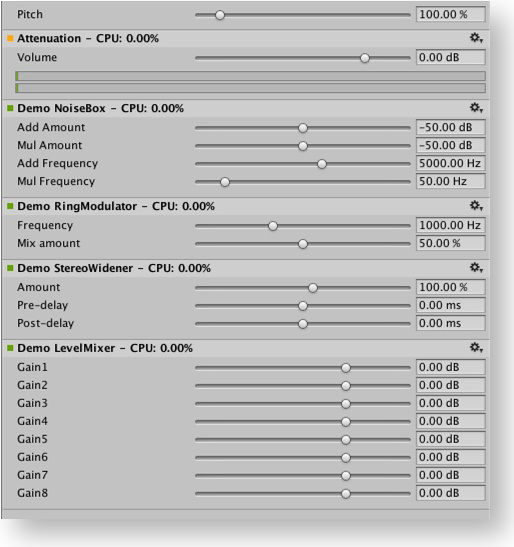This screenshot has width=514, height=547.
Task: Click the Gain2 slider handle
Action: click(346, 386)
